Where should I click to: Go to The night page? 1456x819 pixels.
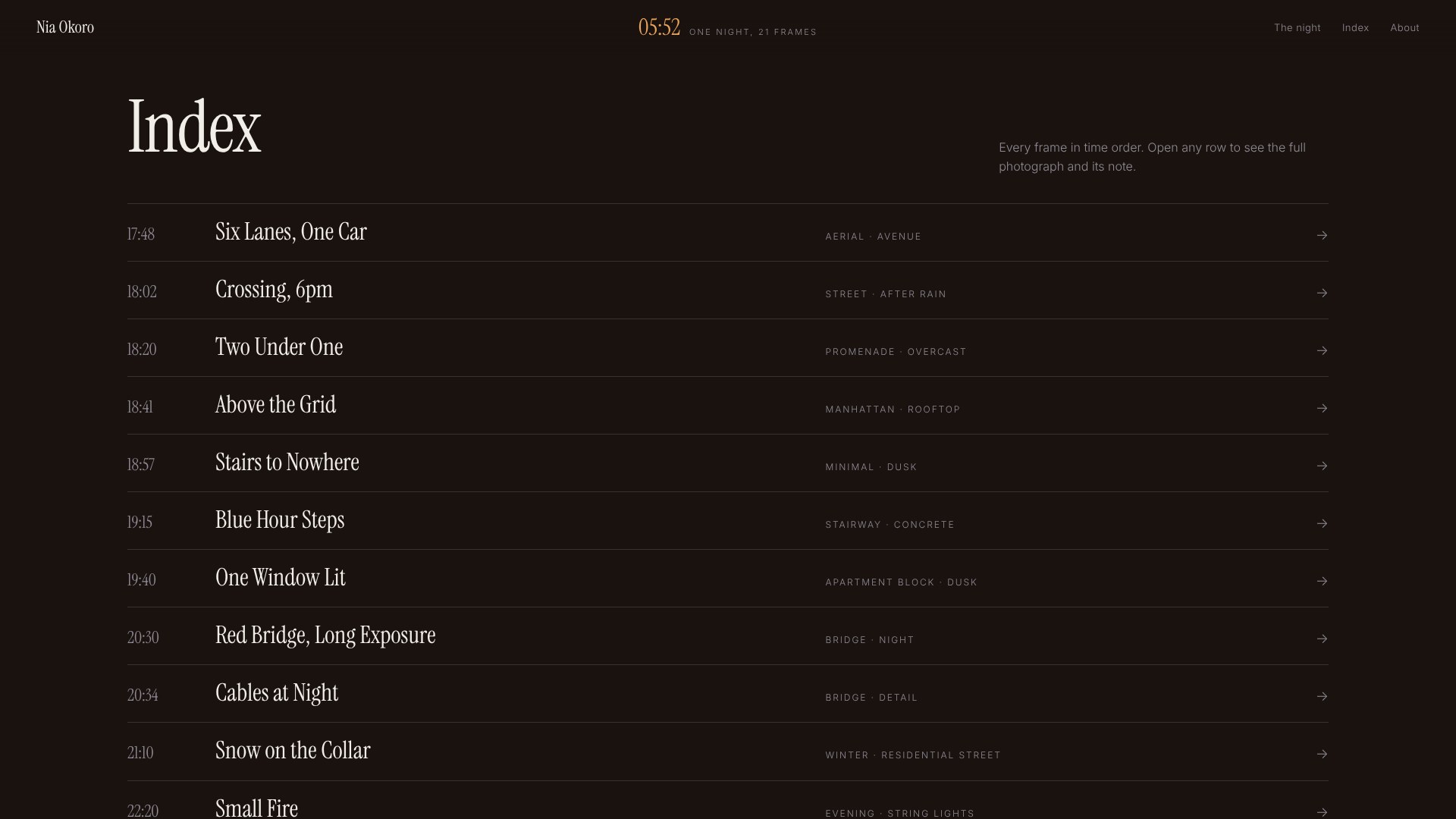1297,27
